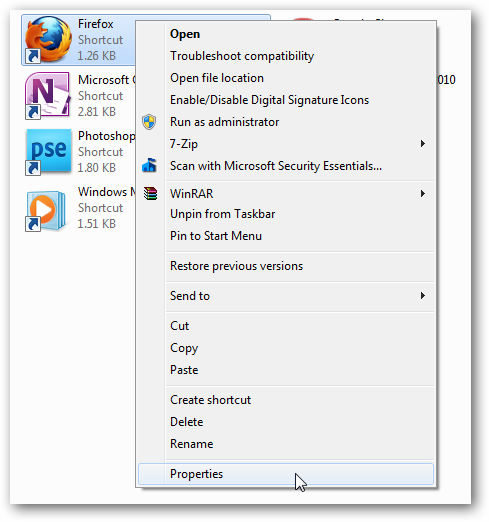Open Properties from the context menu

pyautogui.click(x=286, y=474)
